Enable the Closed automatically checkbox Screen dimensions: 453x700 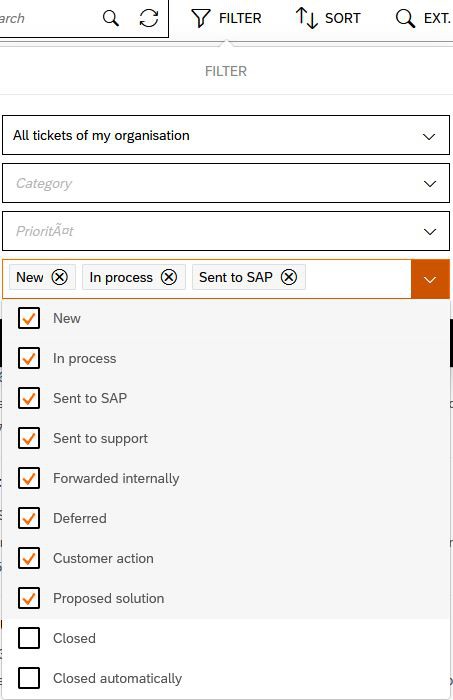tap(29, 678)
